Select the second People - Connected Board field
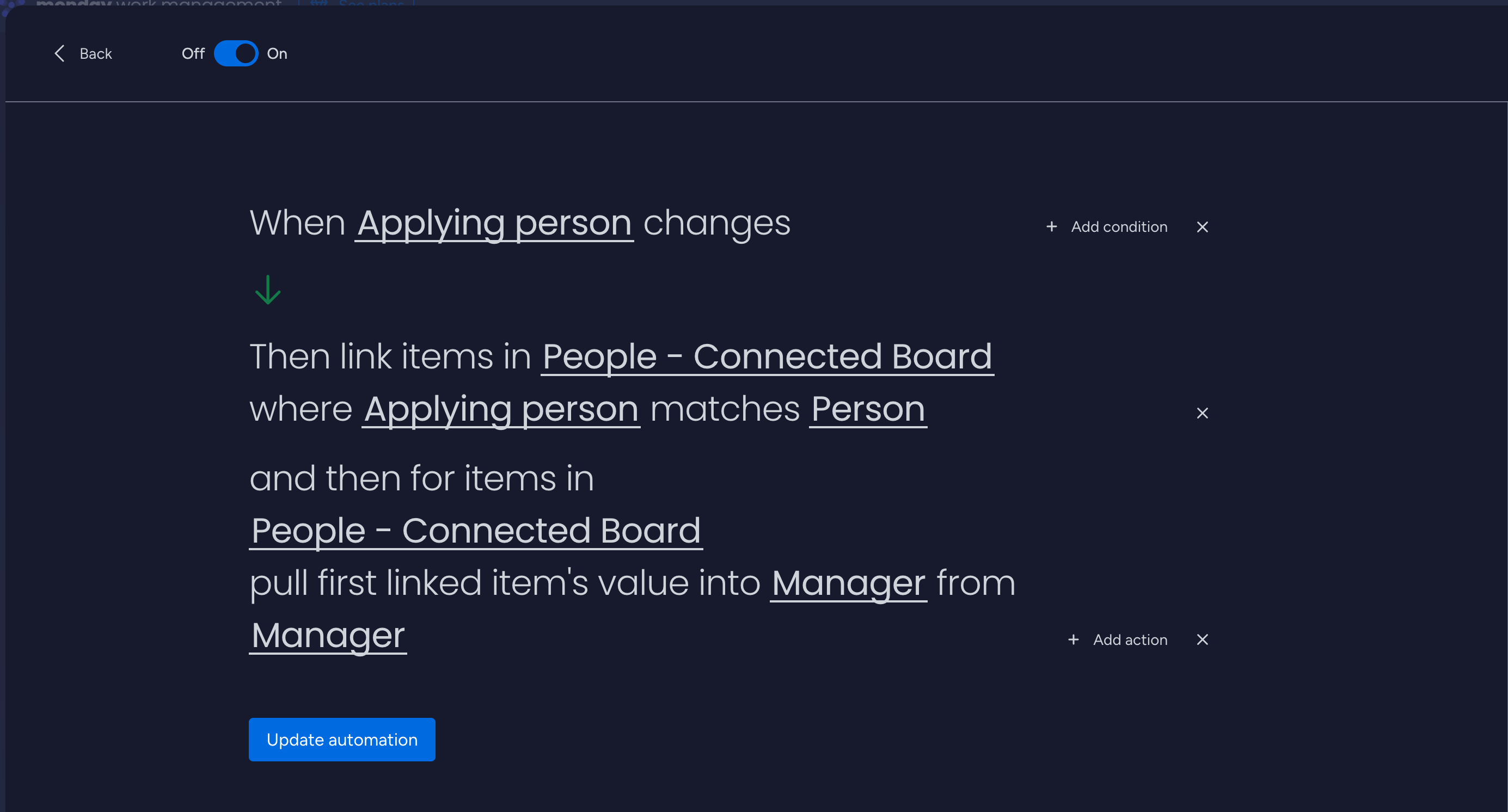The image size is (1508, 812). pyautogui.click(x=475, y=531)
